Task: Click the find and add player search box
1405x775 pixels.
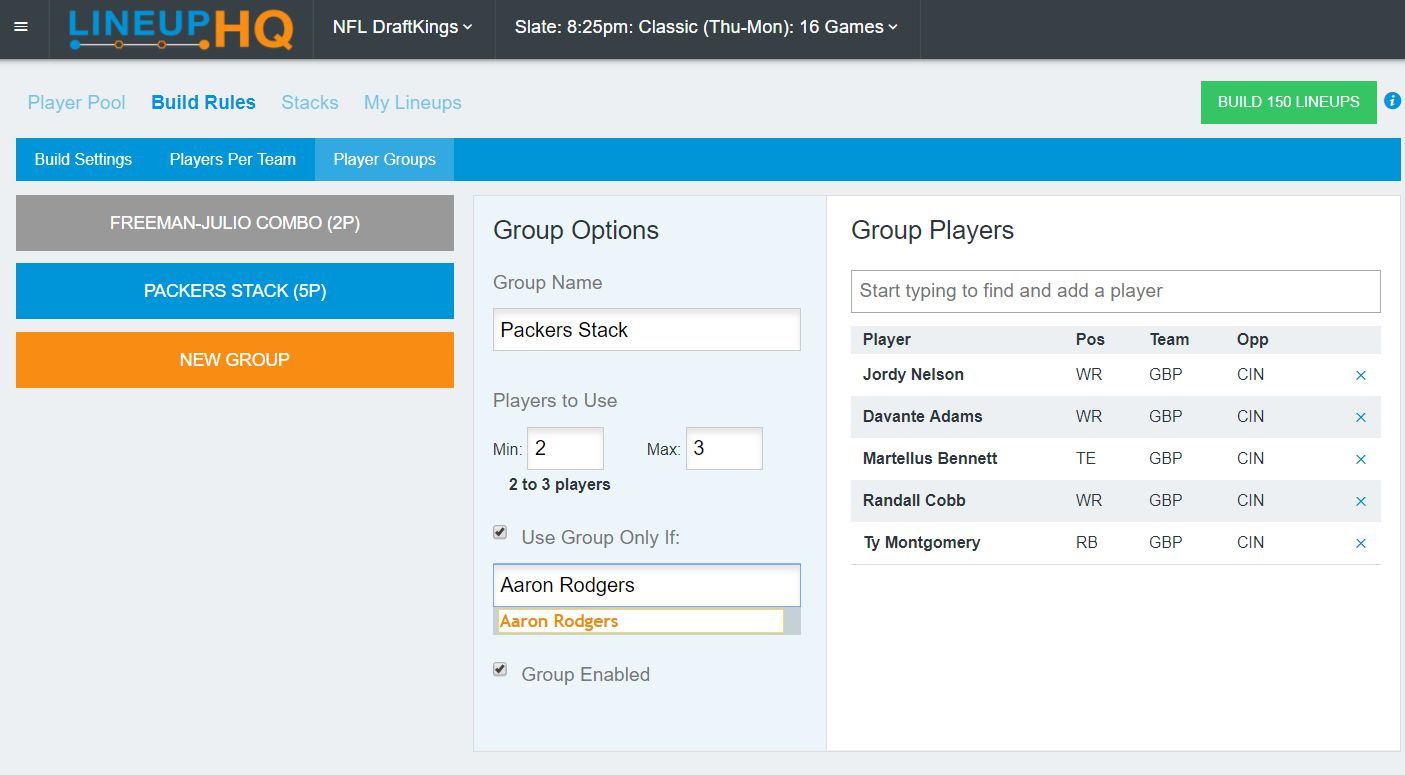Action: (x=1116, y=291)
